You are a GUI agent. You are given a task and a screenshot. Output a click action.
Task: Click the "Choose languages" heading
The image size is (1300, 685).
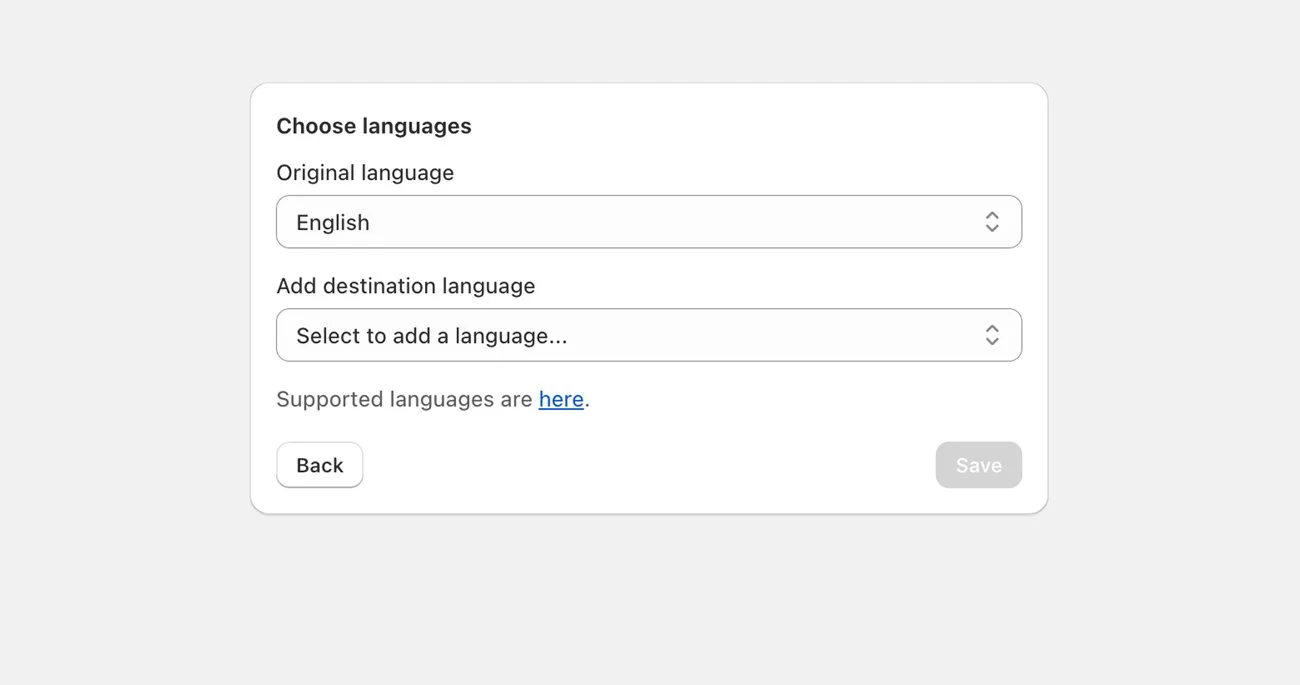pyautogui.click(x=374, y=126)
